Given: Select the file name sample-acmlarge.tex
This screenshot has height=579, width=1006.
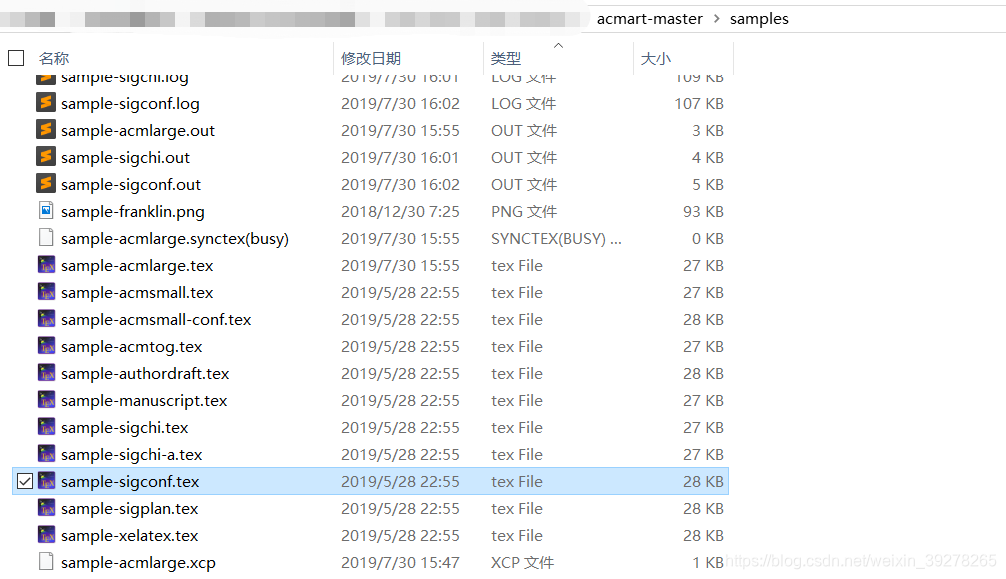Looking at the screenshot, I should 137,265.
